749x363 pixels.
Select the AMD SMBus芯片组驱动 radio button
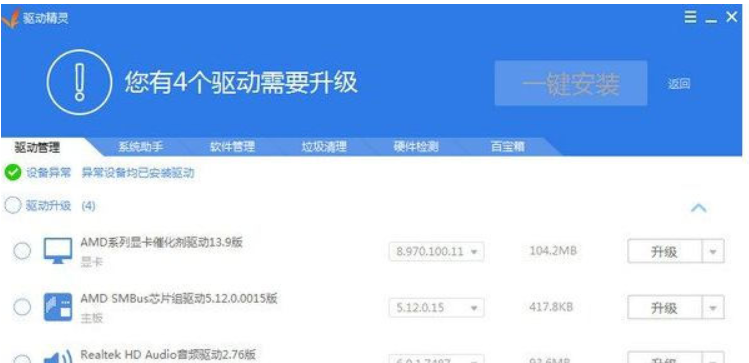22,307
